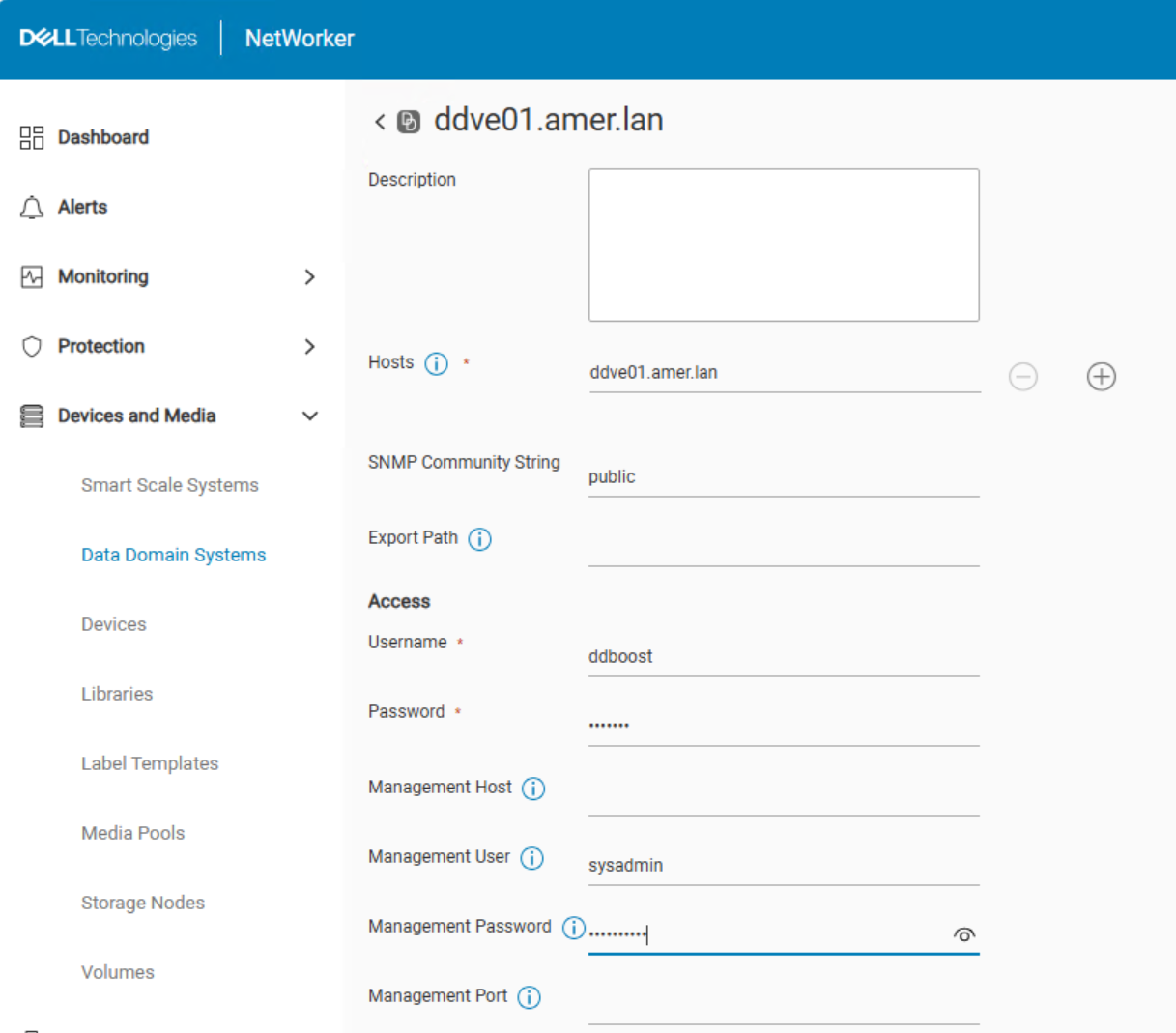Expand the Monitoring section

click(x=310, y=277)
